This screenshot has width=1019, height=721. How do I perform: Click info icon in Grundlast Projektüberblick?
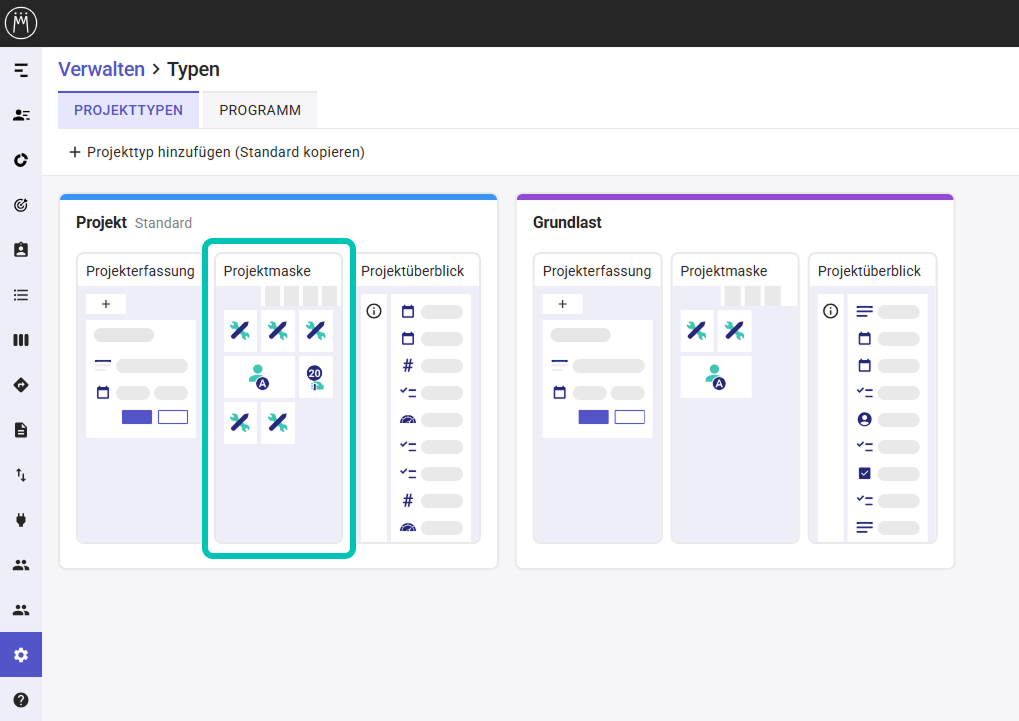pos(831,311)
